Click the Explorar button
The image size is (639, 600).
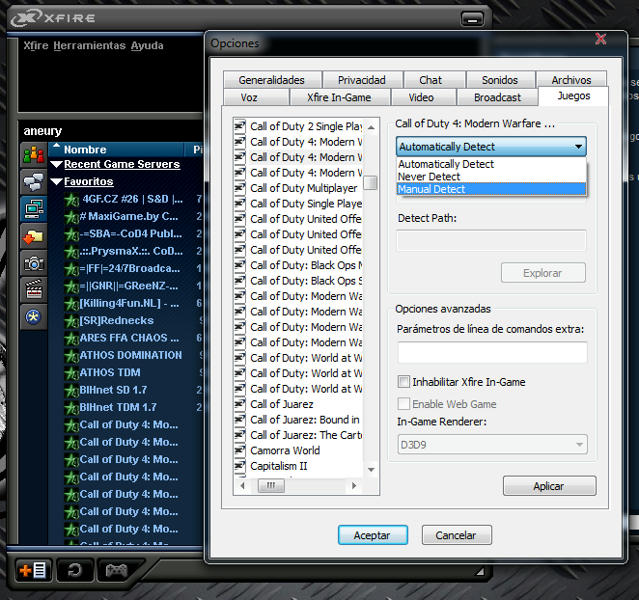[543, 273]
